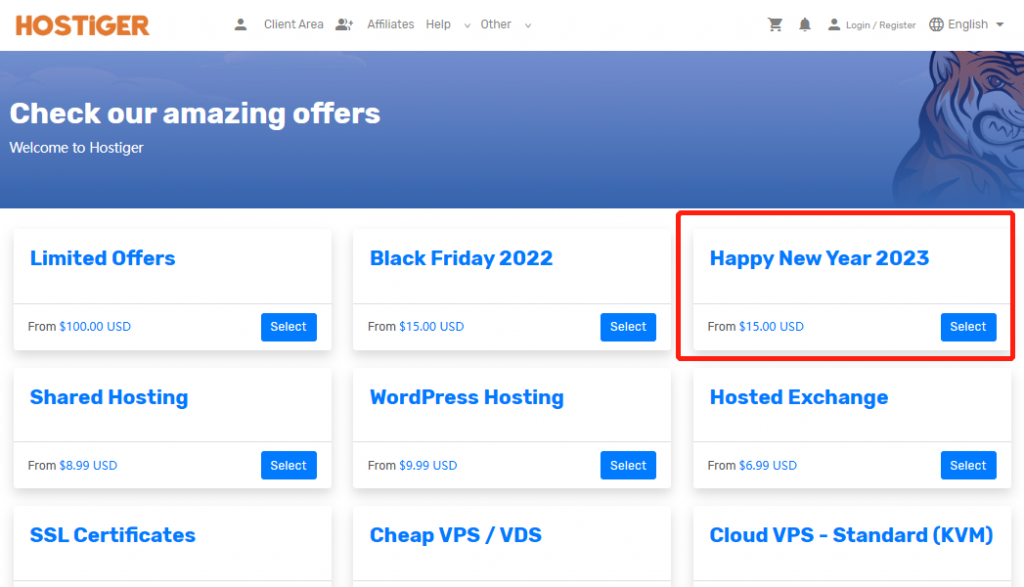Image resolution: width=1024 pixels, height=587 pixels.
Task: Open the Help menu item
Action: point(438,25)
